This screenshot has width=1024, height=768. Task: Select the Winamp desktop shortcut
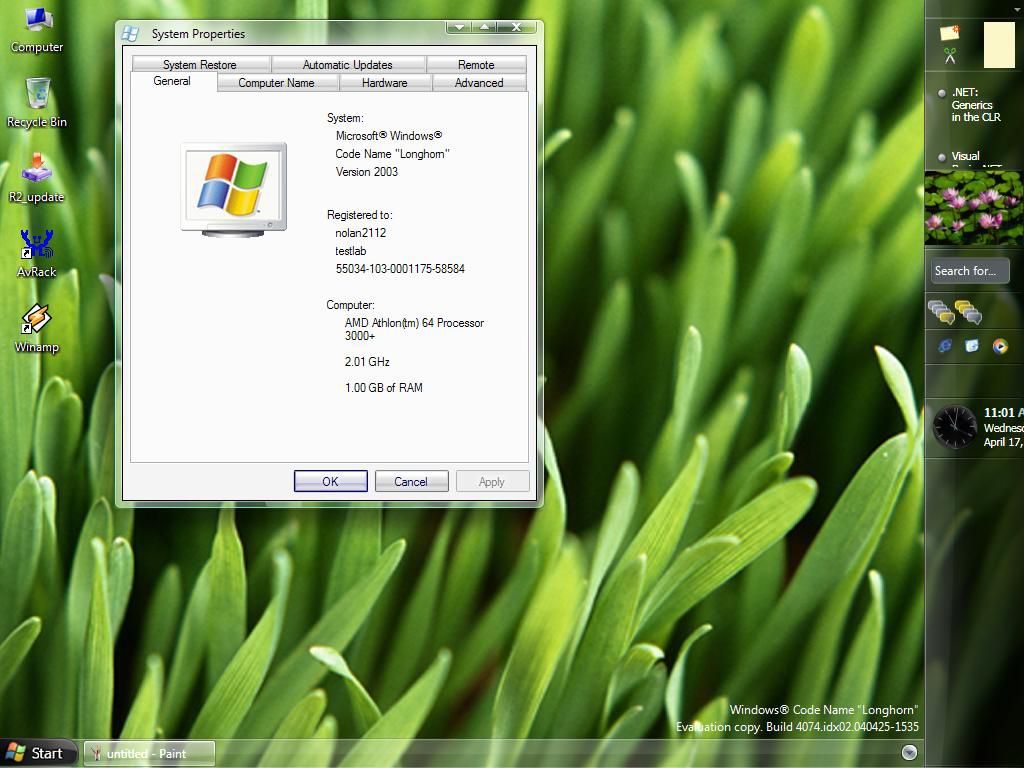(37, 328)
